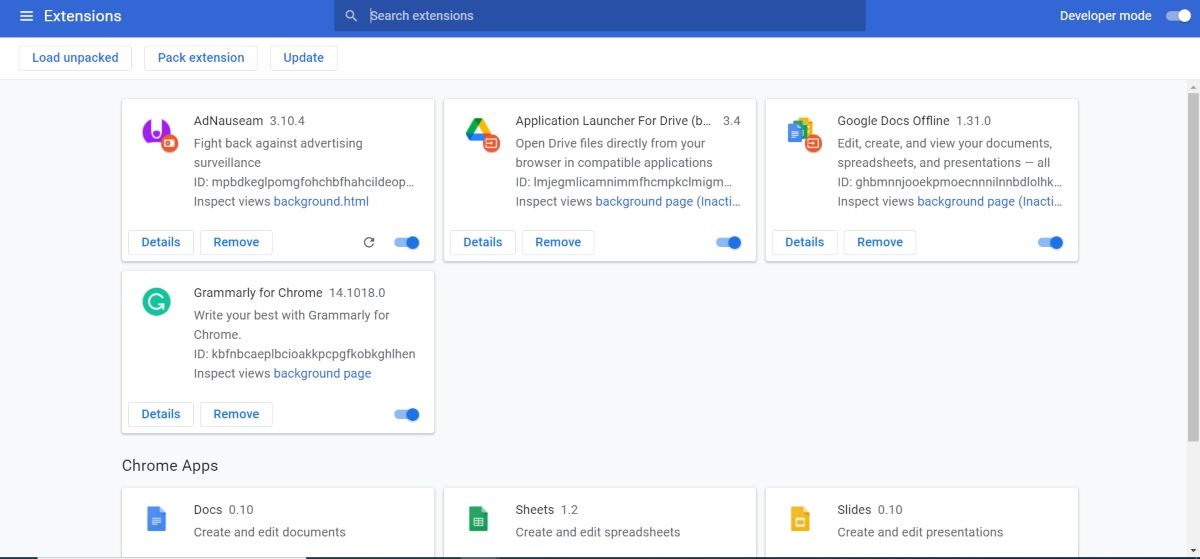Click 'Create and edit presentations' text
This screenshot has width=1200, height=559.
[x=920, y=533]
